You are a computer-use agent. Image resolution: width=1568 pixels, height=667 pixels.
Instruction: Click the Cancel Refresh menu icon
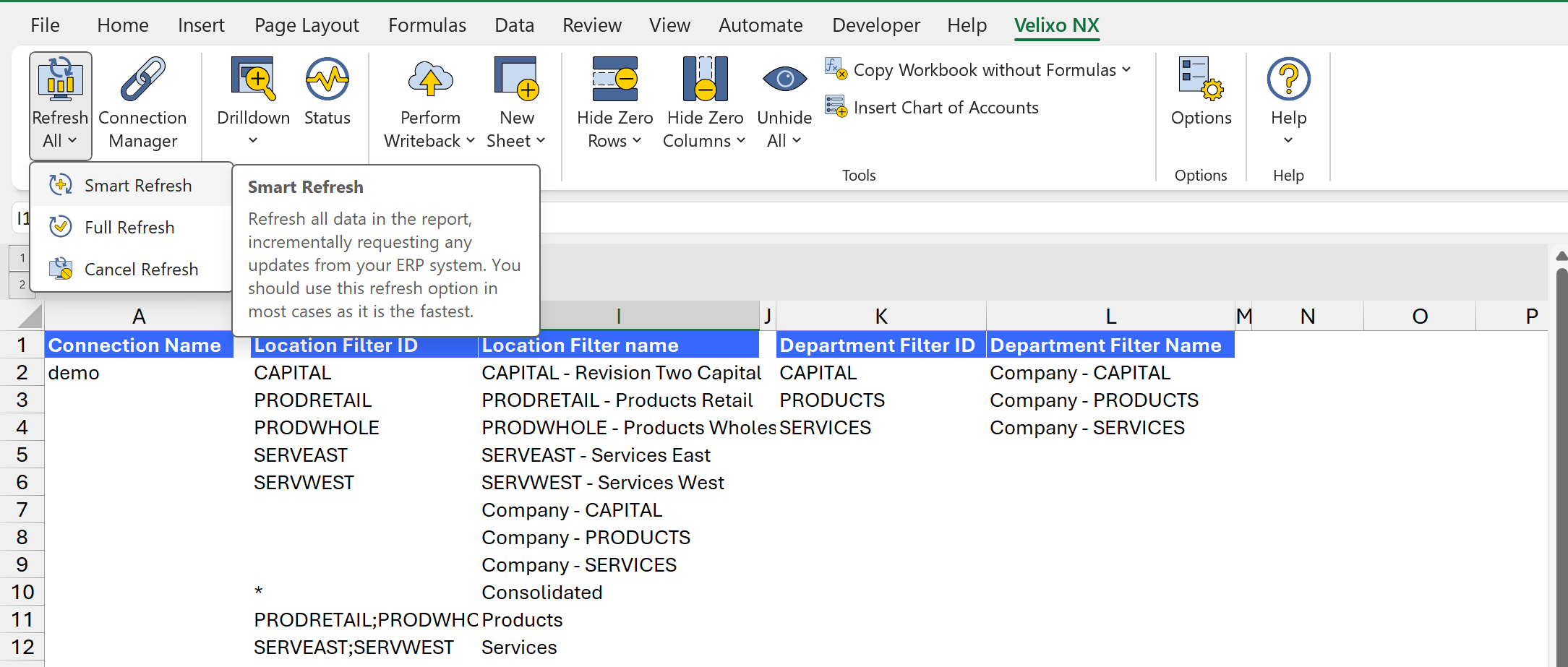point(61,269)
